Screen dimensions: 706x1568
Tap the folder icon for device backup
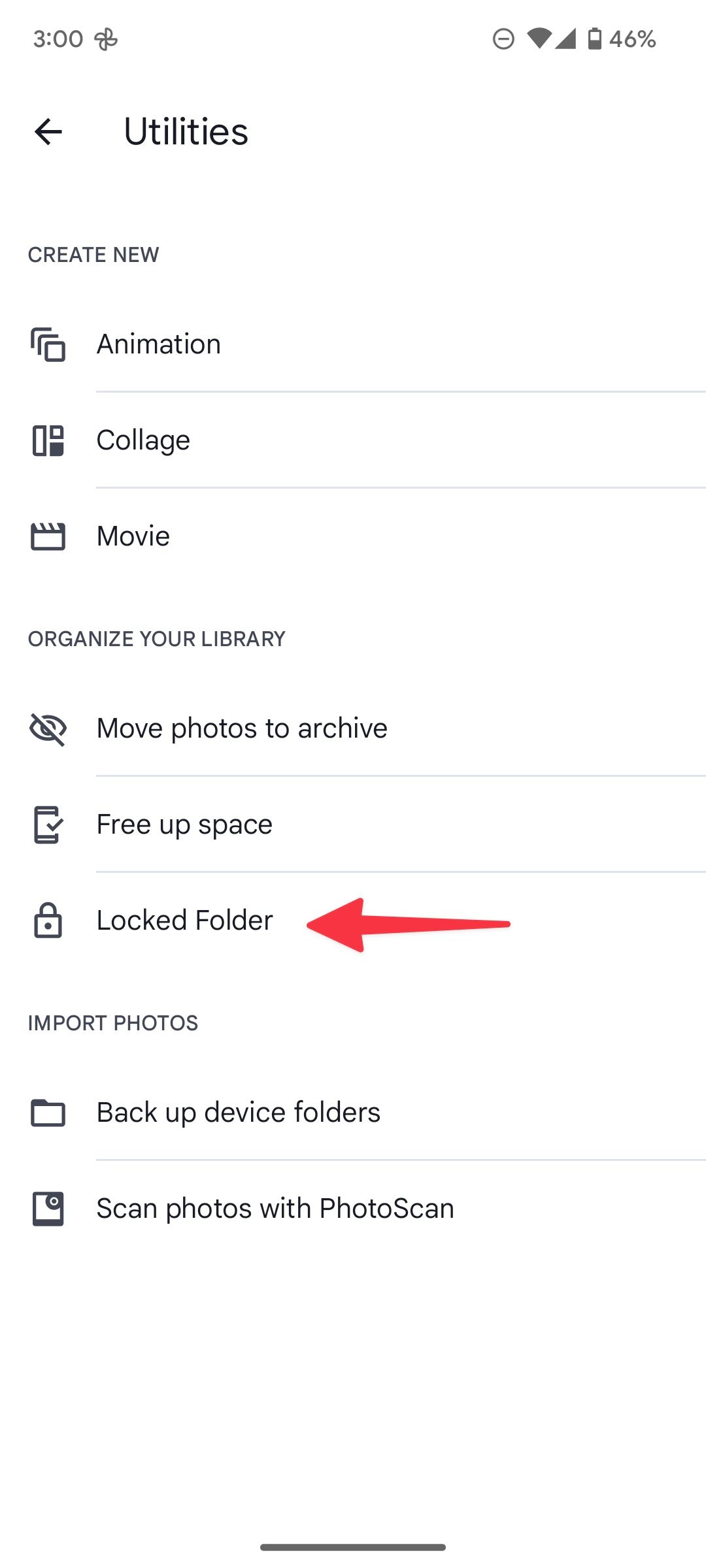pos(47,1111)
